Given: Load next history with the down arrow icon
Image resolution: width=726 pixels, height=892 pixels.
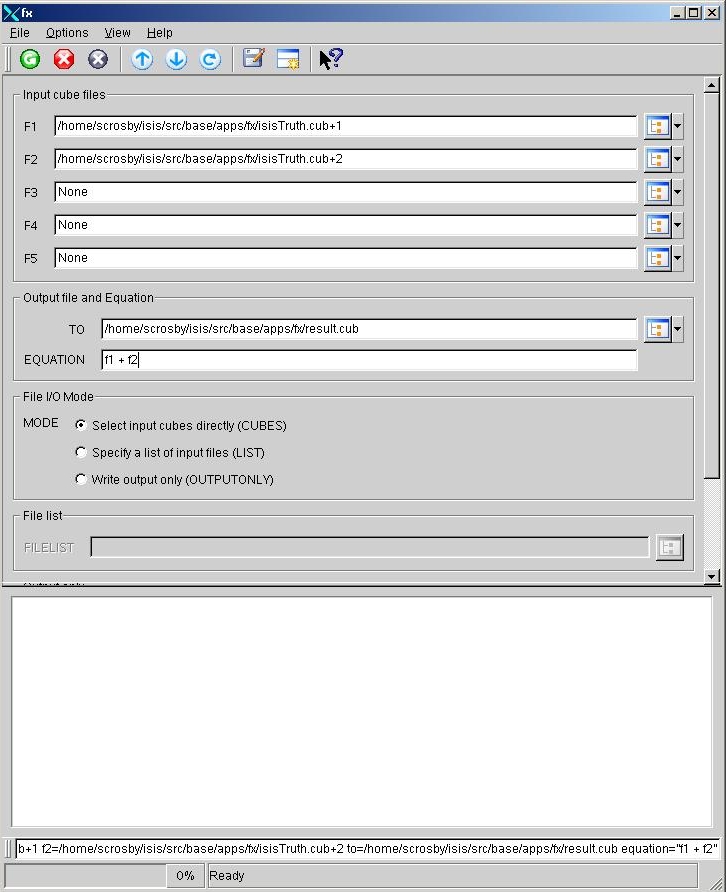Looking at the screenshot, I should coord(176,59).
